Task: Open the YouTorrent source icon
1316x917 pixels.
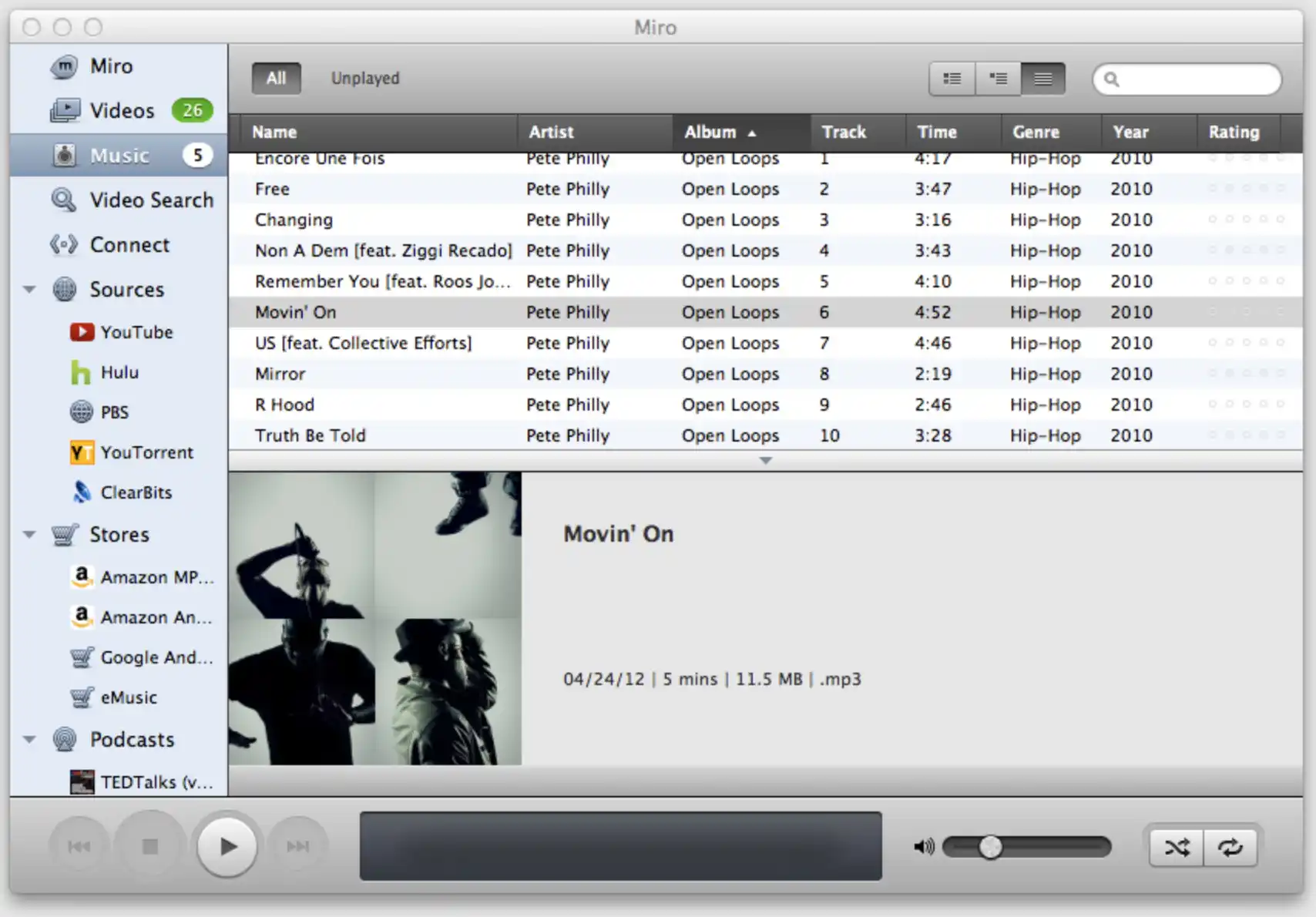Action: point(82,452)
